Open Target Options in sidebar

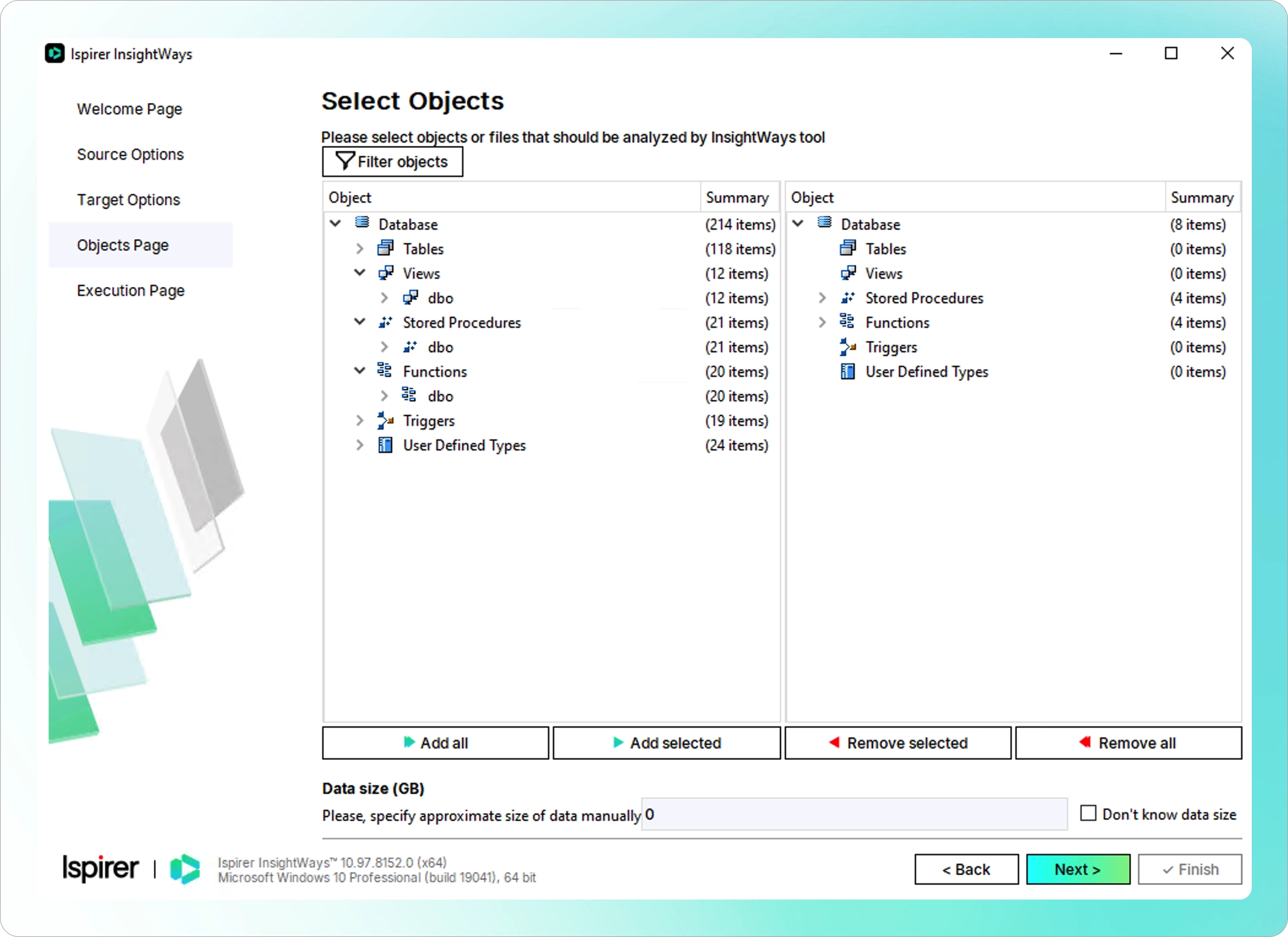tap(128, 199)
